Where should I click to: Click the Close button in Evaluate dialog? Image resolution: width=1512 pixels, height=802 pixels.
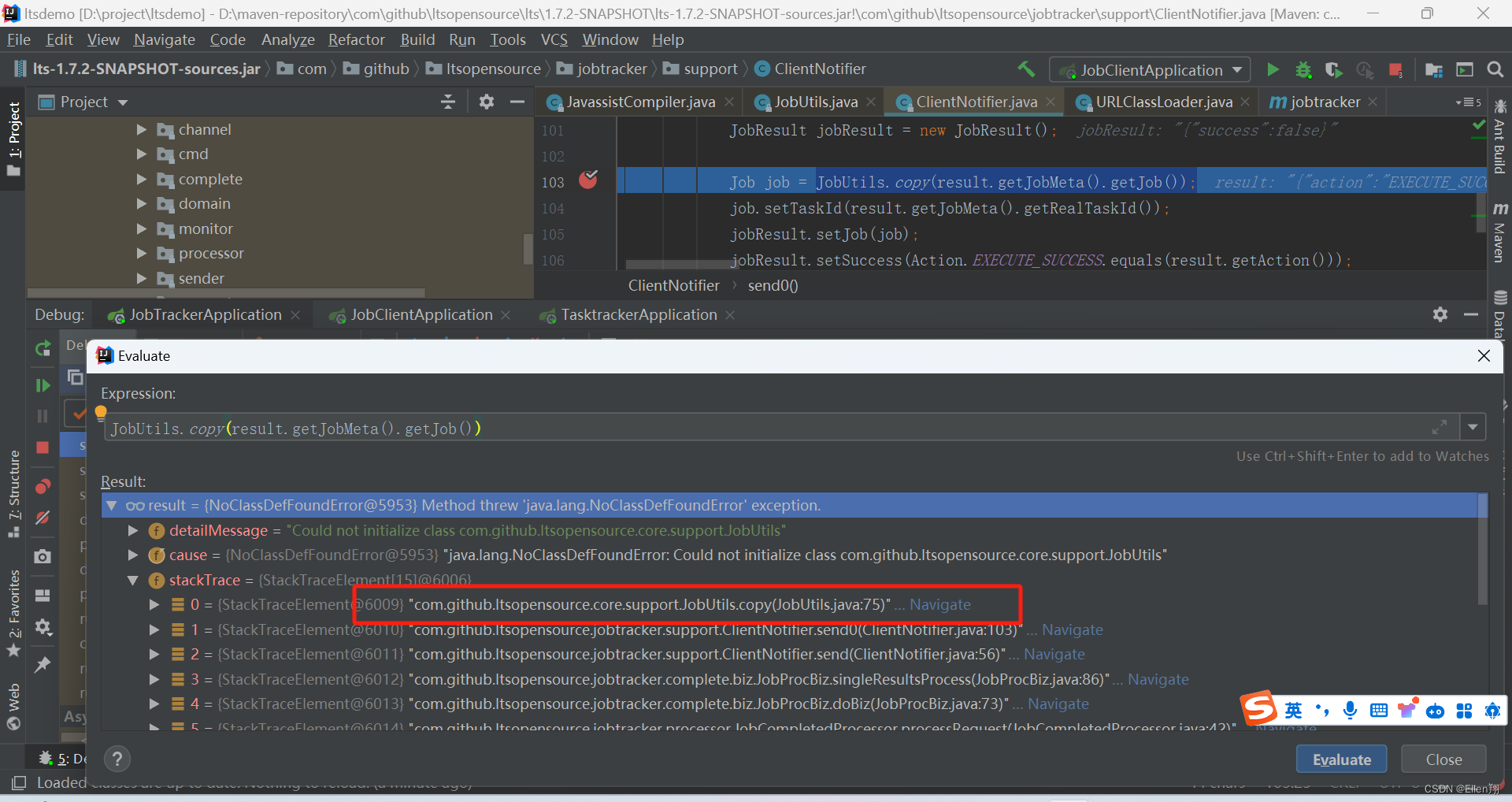click(x=1443, y=759)
